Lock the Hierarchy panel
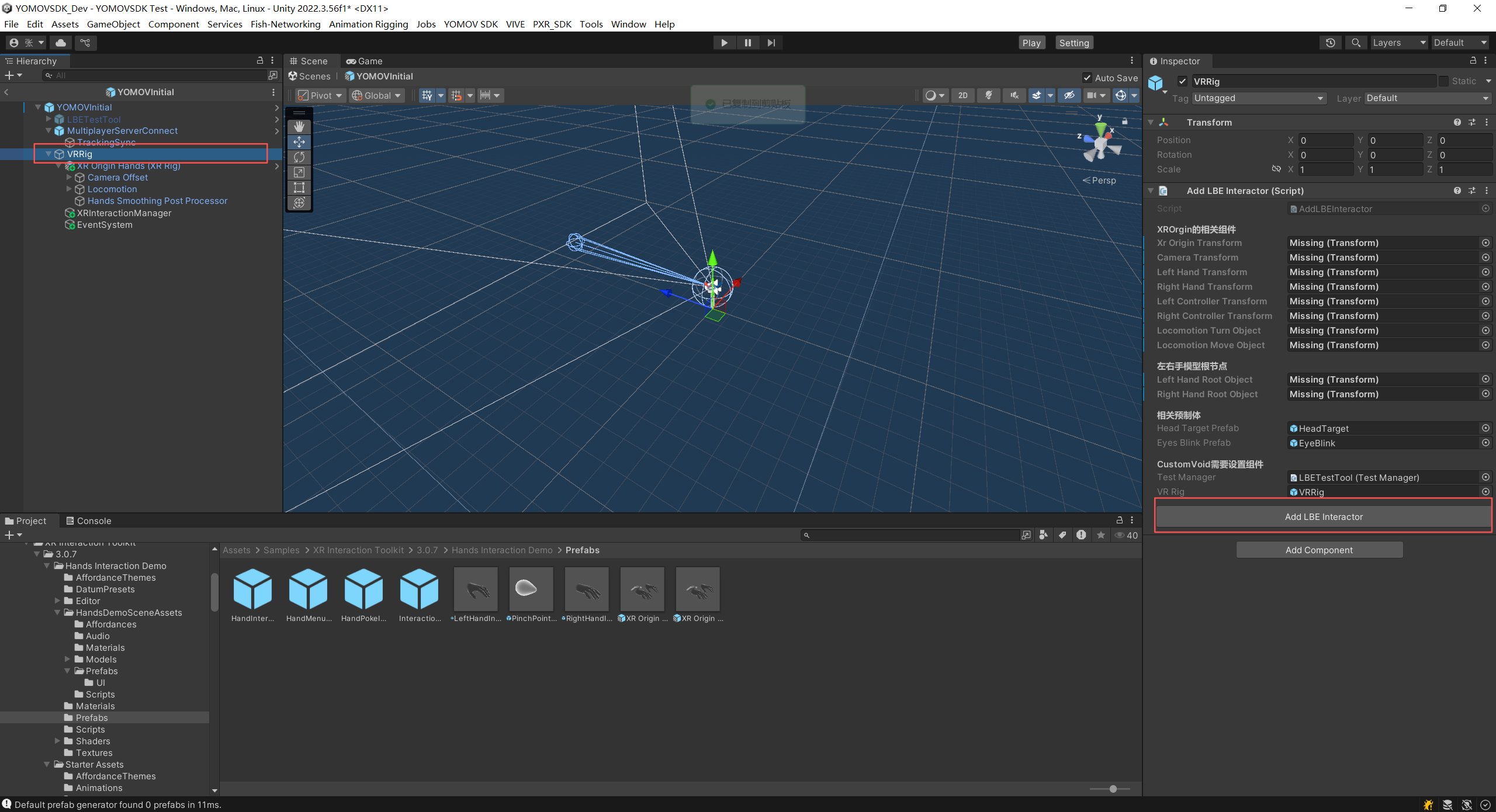Viewport: 1496px width, 812px height. point(260,61)
